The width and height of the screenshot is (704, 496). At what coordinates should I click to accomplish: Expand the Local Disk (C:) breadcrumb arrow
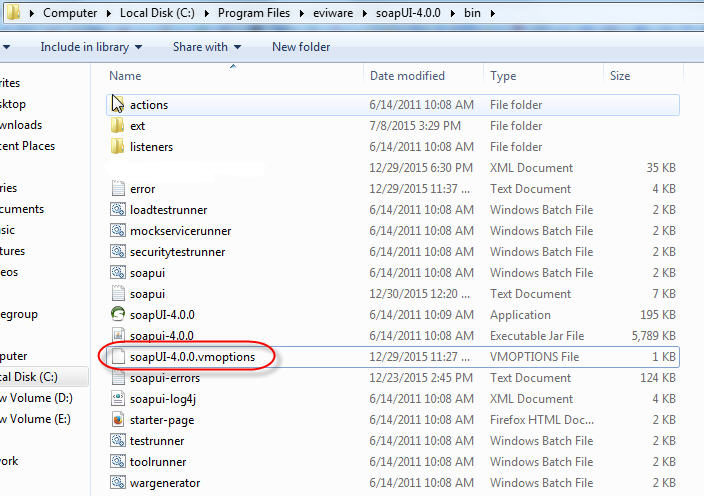(207, 13)
